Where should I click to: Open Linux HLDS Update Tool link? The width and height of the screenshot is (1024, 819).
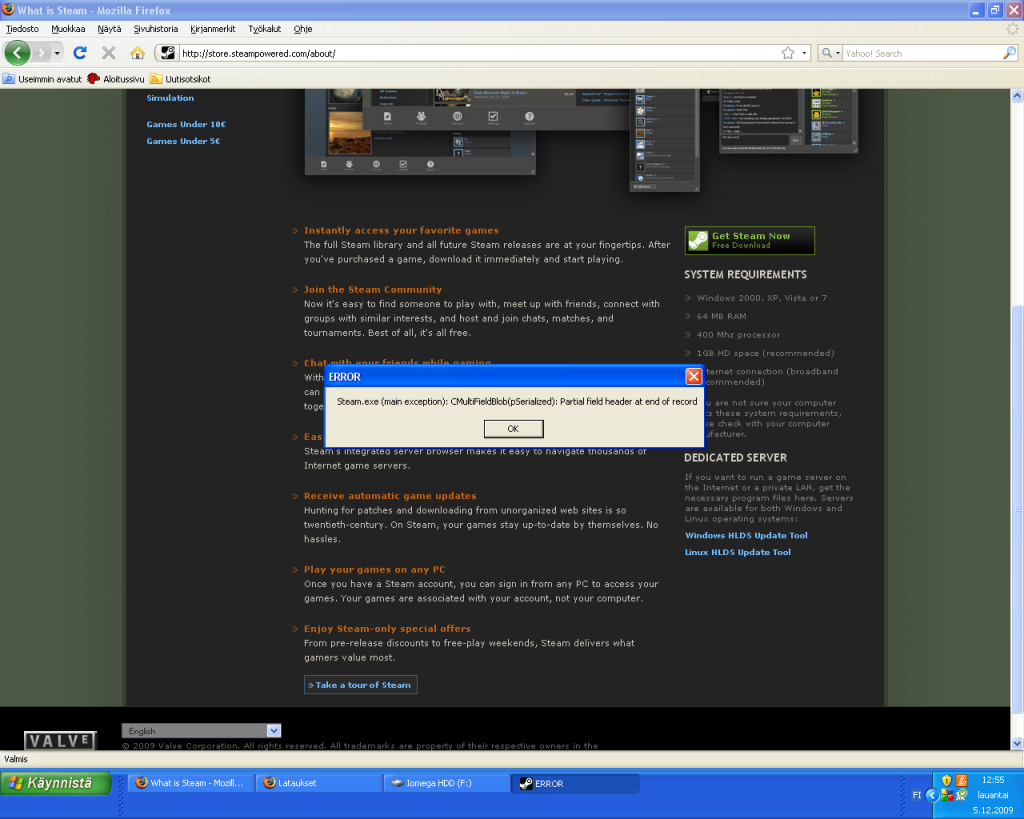click(738, 553)
